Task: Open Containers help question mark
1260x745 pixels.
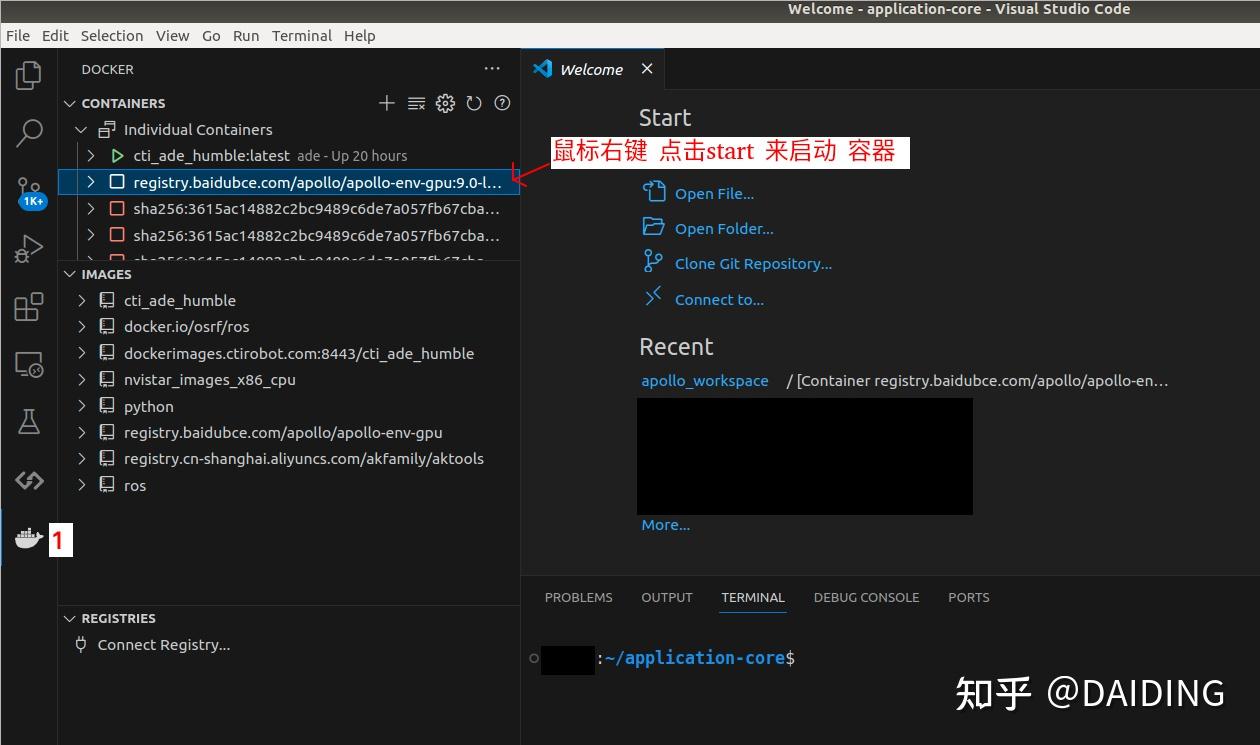Action: pyautogui.click(x=503, y=103)
